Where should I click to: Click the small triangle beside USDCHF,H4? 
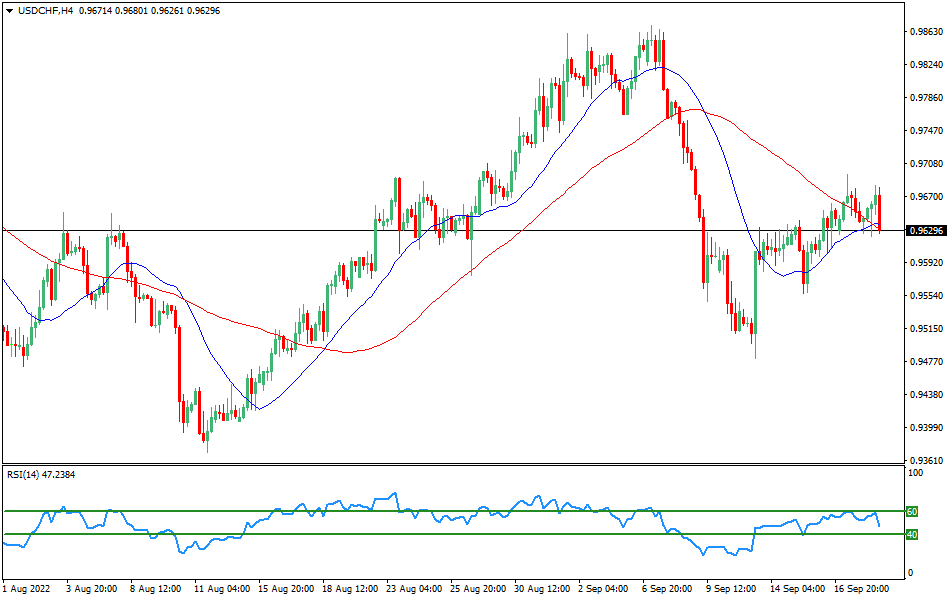tap(9, 10)
